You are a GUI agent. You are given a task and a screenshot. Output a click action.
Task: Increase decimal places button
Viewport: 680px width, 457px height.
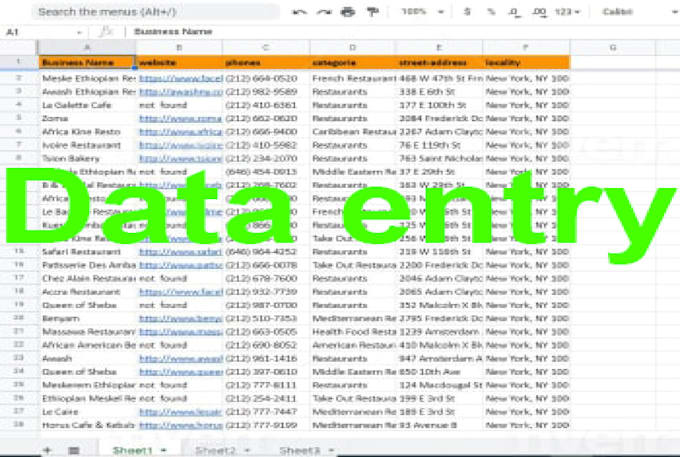point(539,12)
